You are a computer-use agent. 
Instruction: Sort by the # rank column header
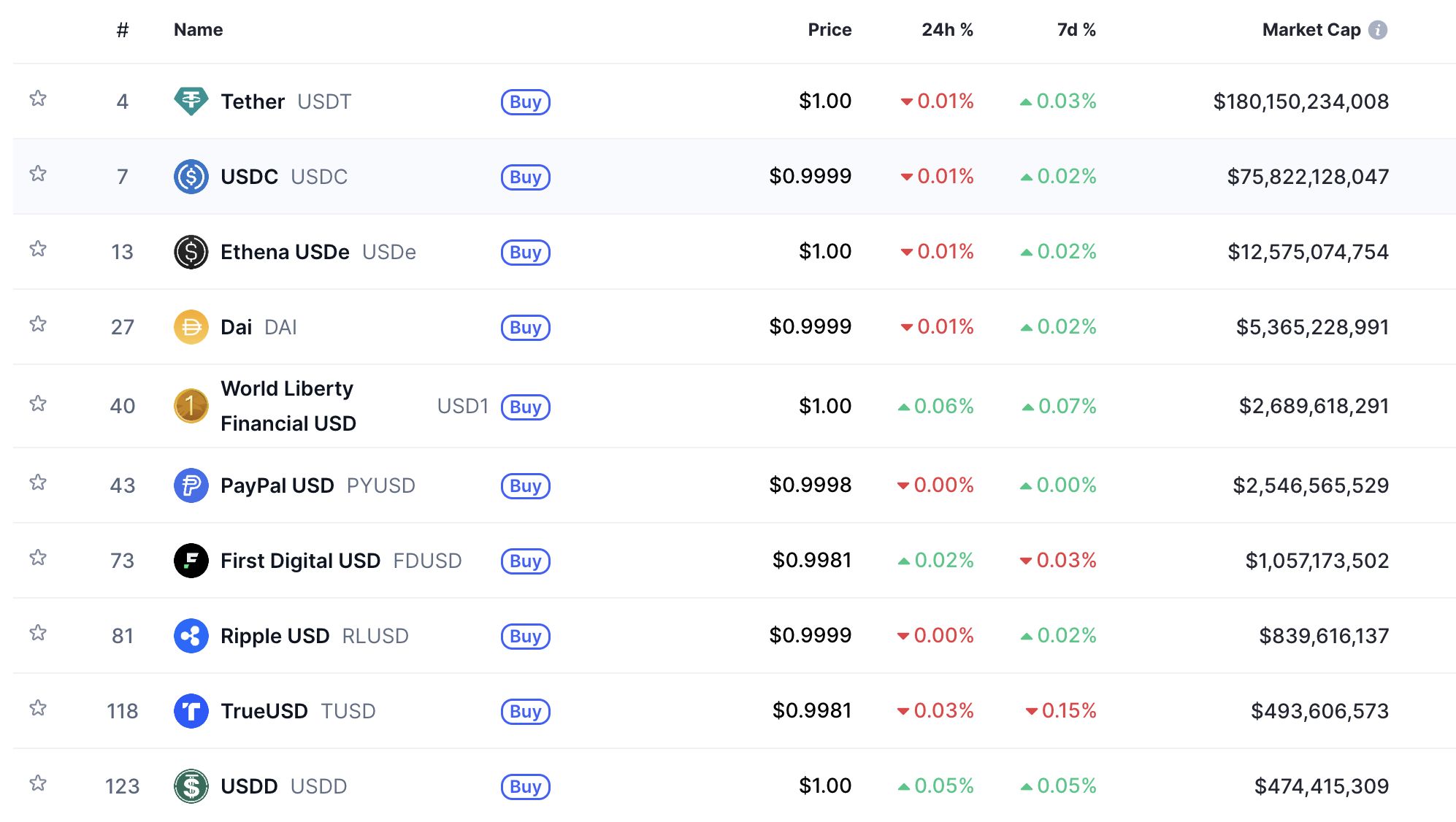point(123,30)
